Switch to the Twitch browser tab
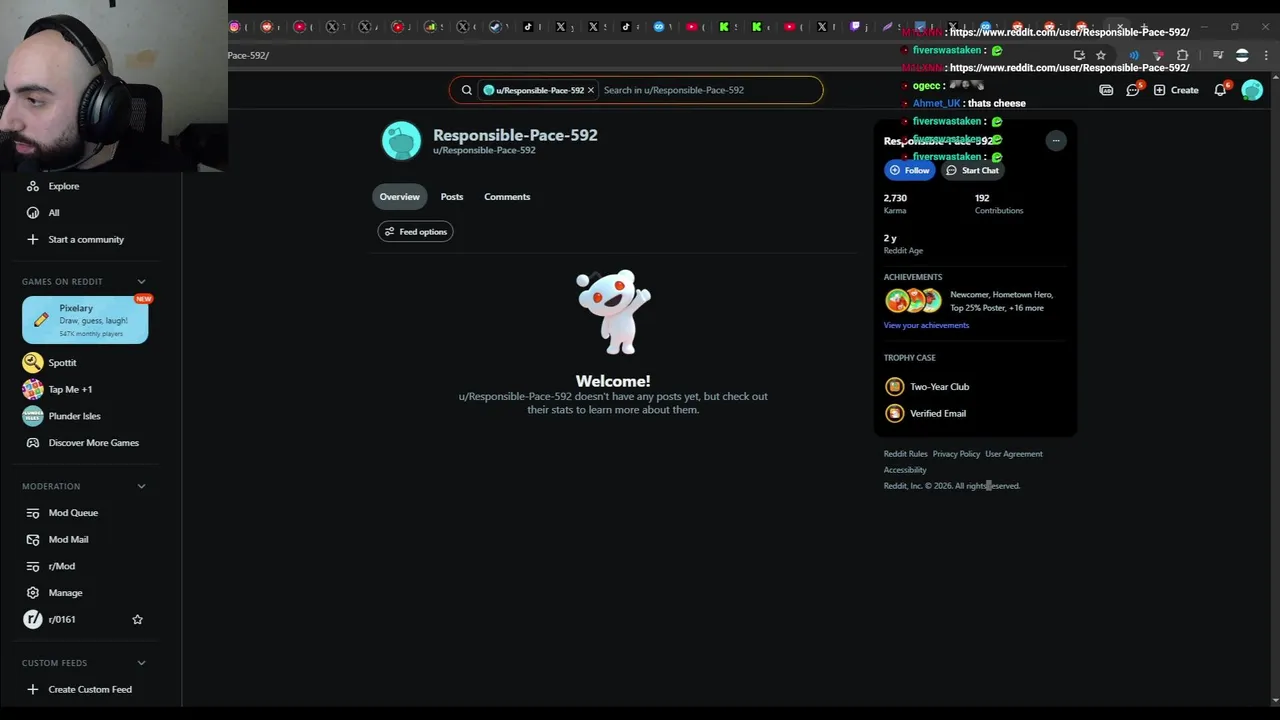The width and height of the screenshot is (1280, 720). point(855,27)
